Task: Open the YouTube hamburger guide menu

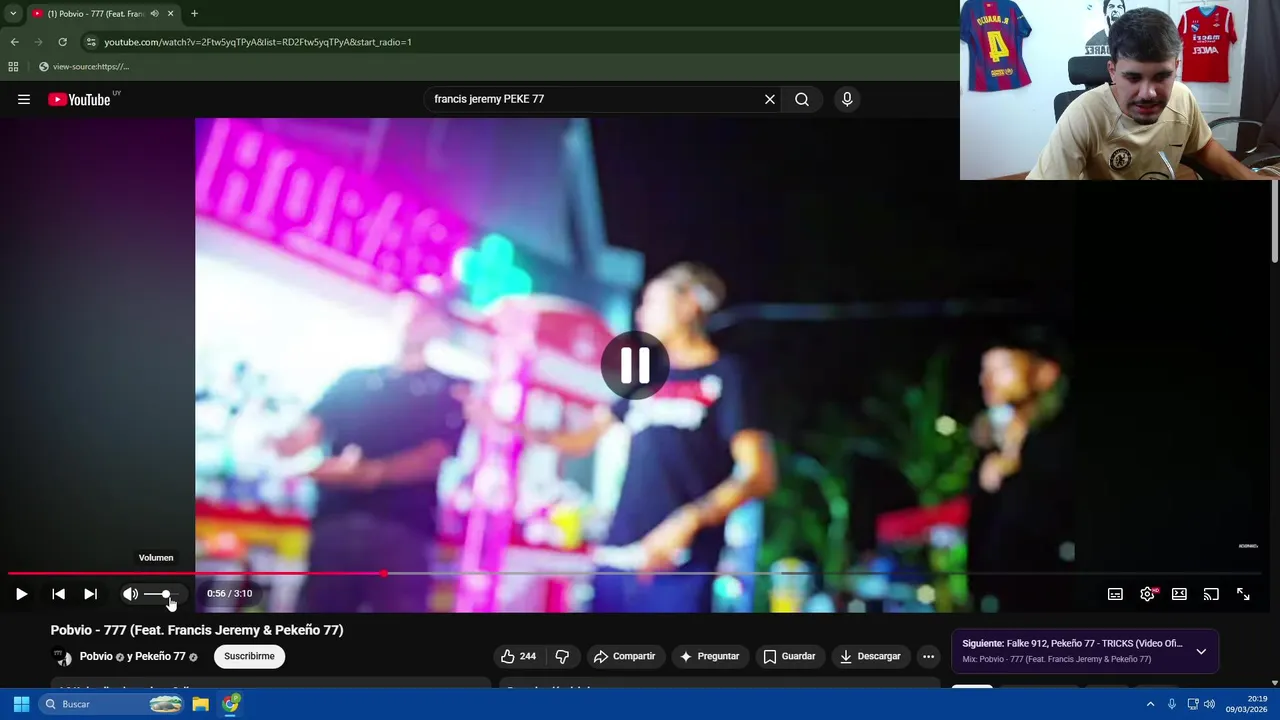Action: point(24,99)
